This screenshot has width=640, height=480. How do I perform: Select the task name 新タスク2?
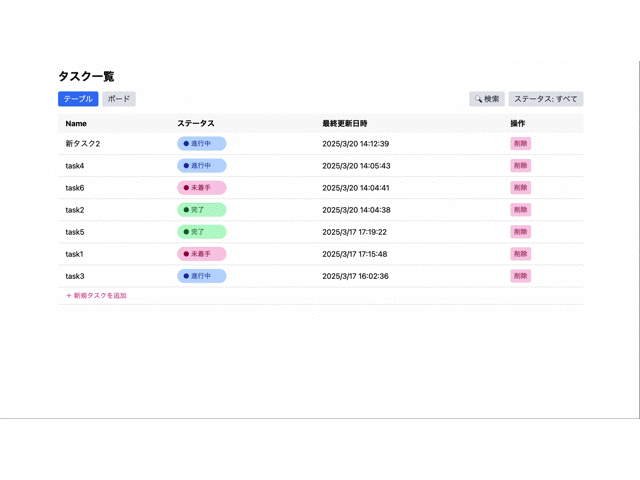point(83,144)
